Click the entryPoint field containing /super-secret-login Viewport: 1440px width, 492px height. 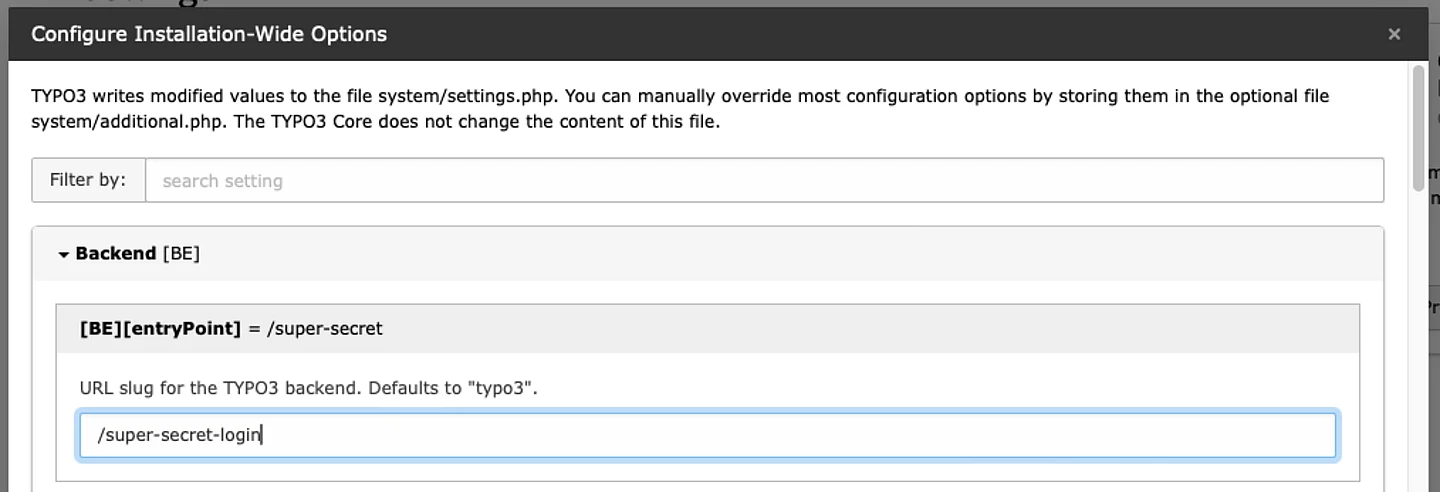pos(706,435)
